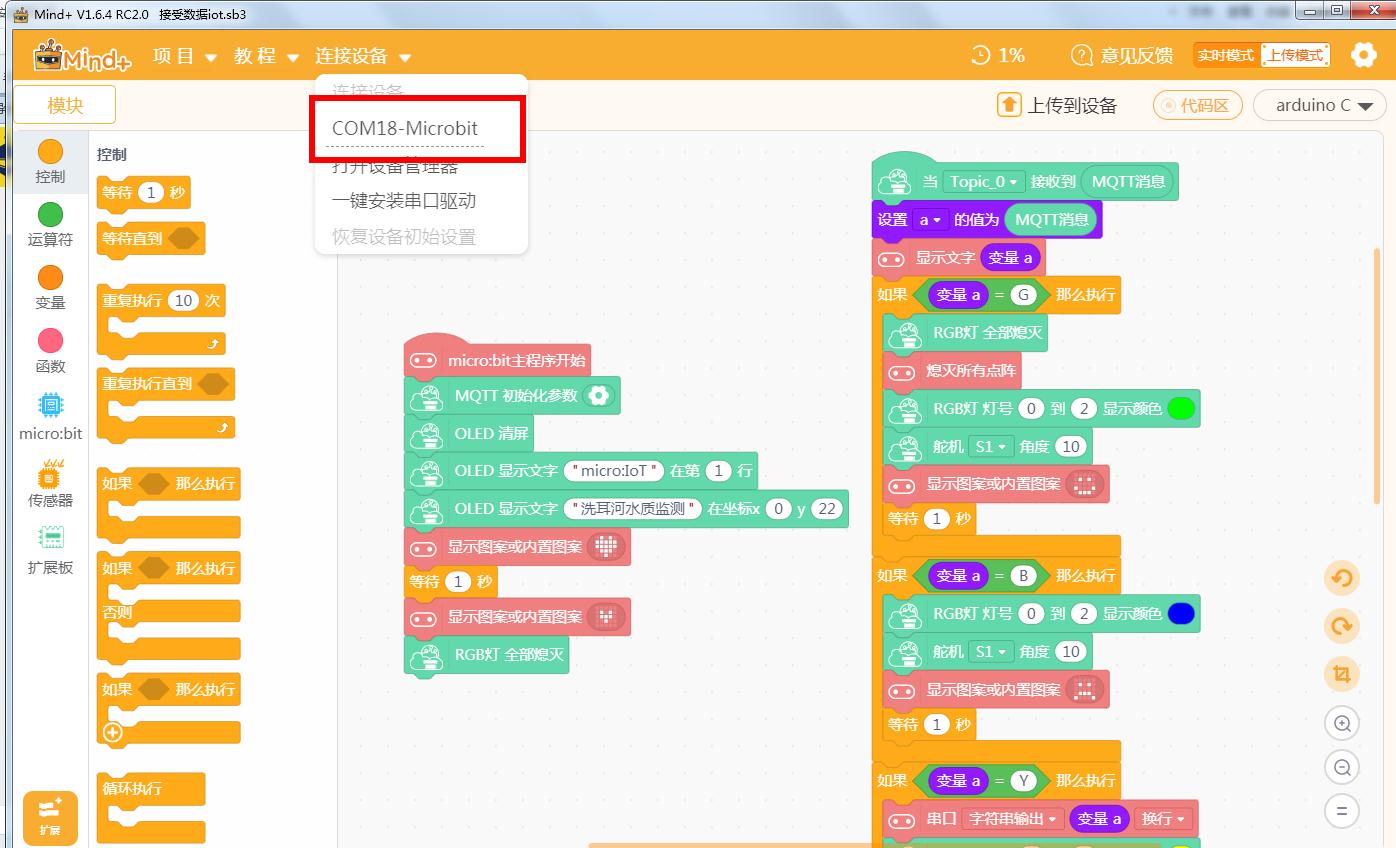Click the 上传到设备 upload button

1057,105
